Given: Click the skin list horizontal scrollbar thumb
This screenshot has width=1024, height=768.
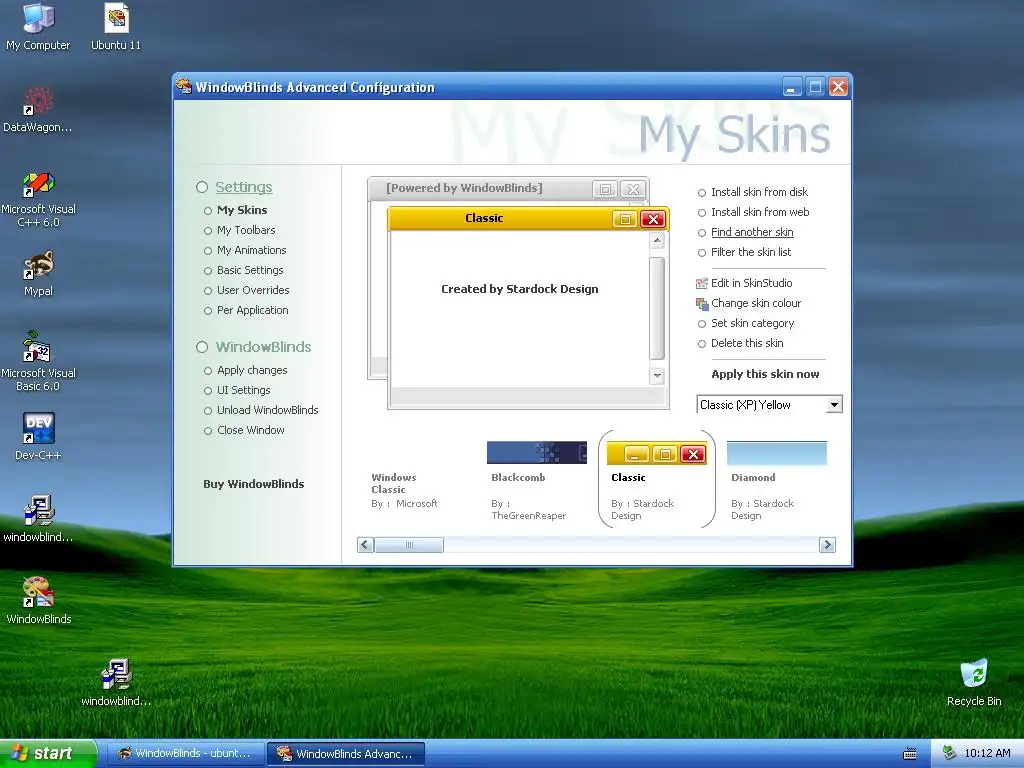Looking at the screenshot, I should click(409, 545).
